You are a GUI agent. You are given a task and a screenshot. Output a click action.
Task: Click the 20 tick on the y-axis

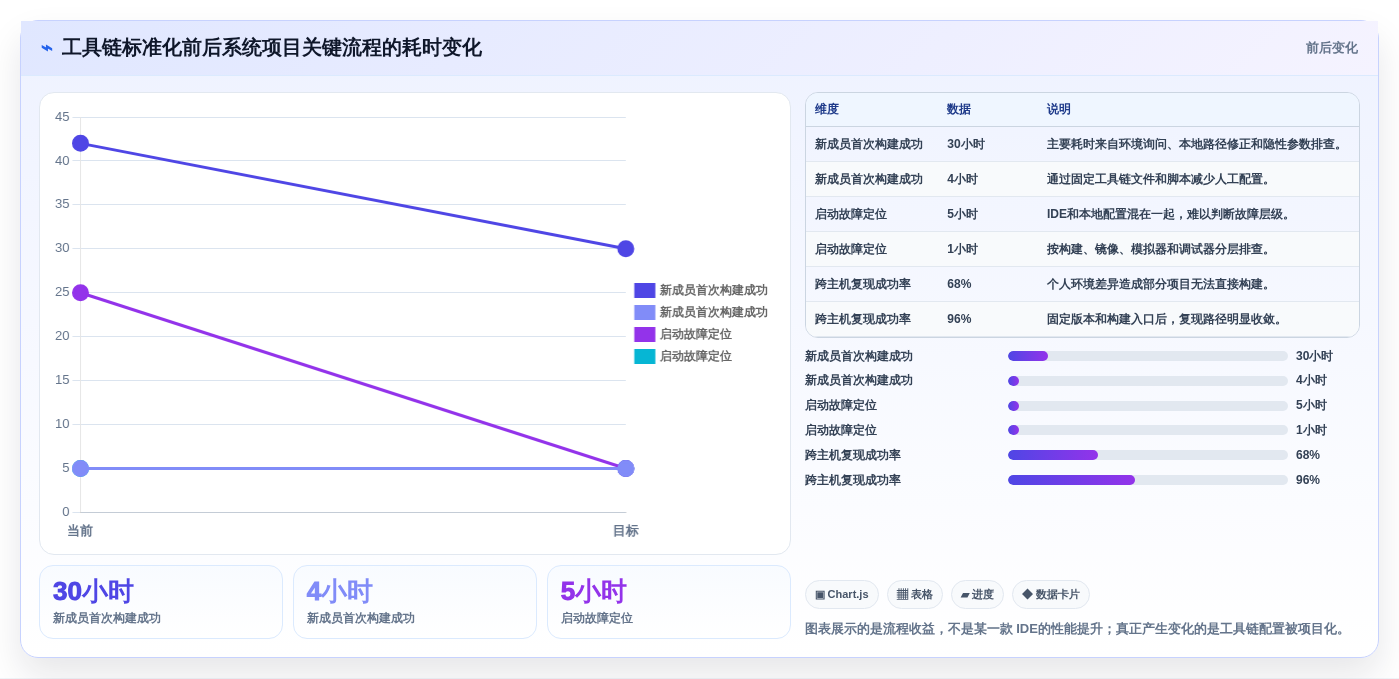[62, 336]
